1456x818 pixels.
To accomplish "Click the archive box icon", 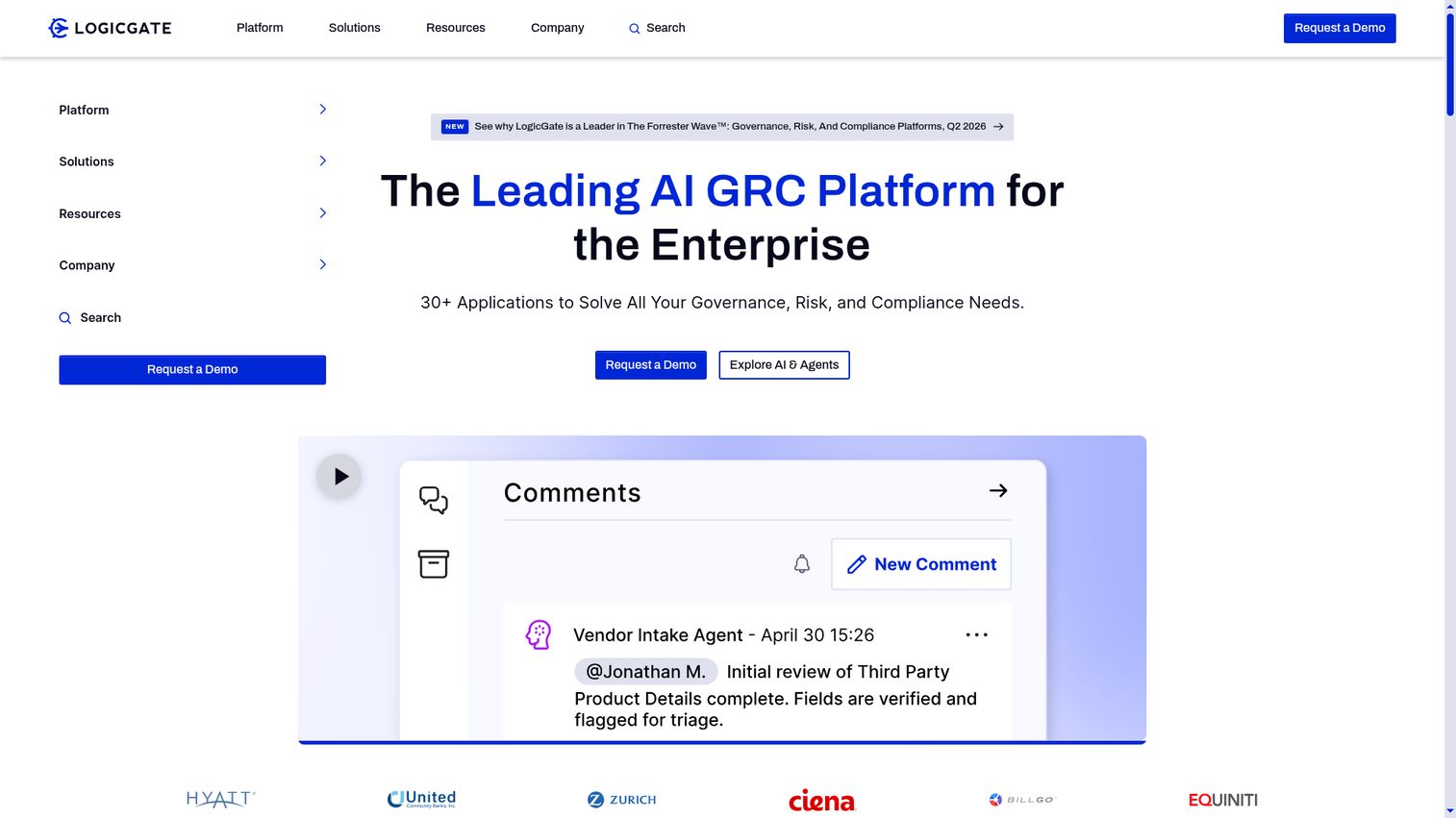I will [434, 564].
